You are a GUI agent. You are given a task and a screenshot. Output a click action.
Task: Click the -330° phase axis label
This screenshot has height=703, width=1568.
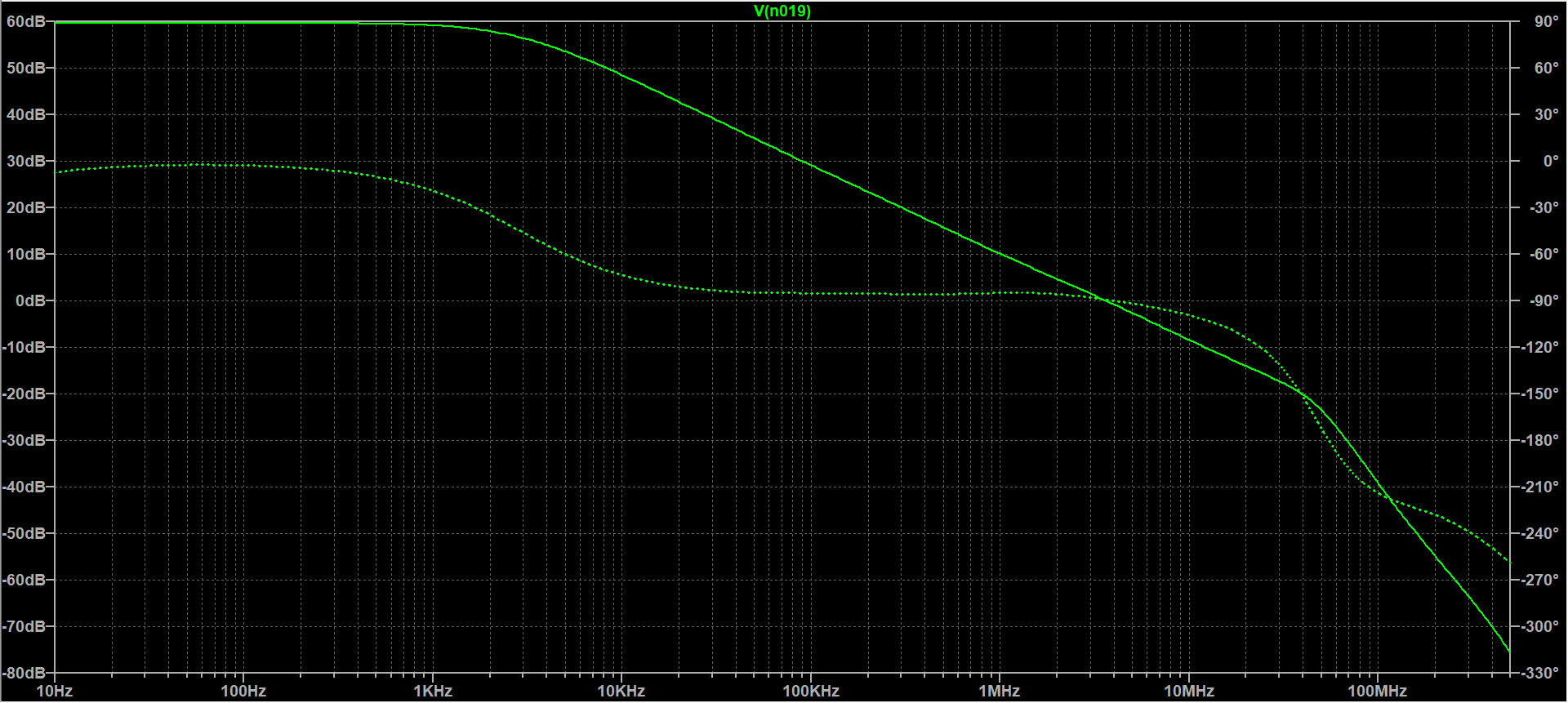coord(1540,674)
